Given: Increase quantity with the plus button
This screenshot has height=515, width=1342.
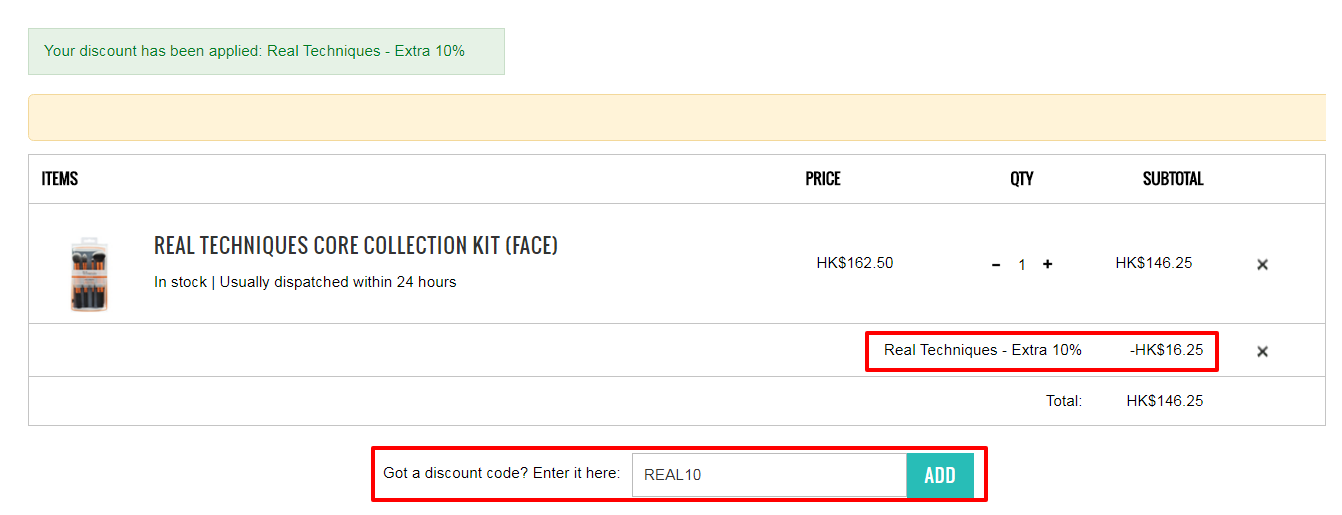Looking at the screenshot, I should pos(1047,264).
